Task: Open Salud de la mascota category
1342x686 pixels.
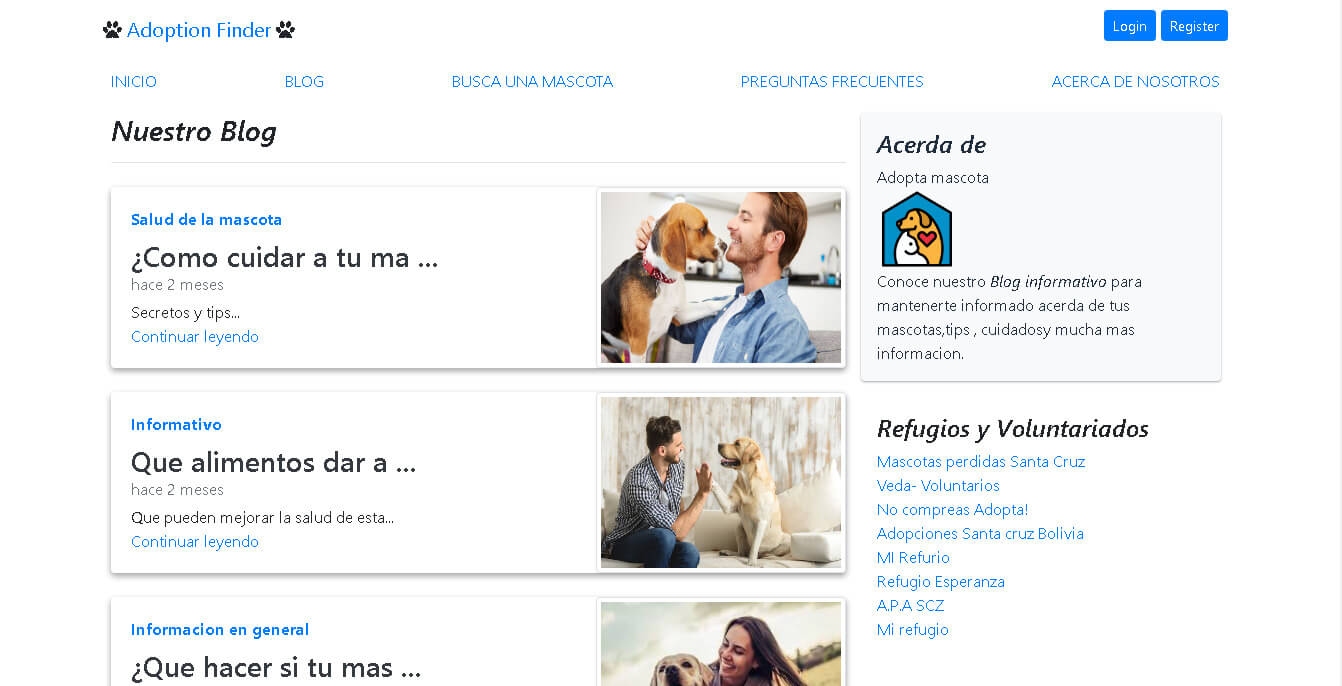Action: (x=207, y=220)
